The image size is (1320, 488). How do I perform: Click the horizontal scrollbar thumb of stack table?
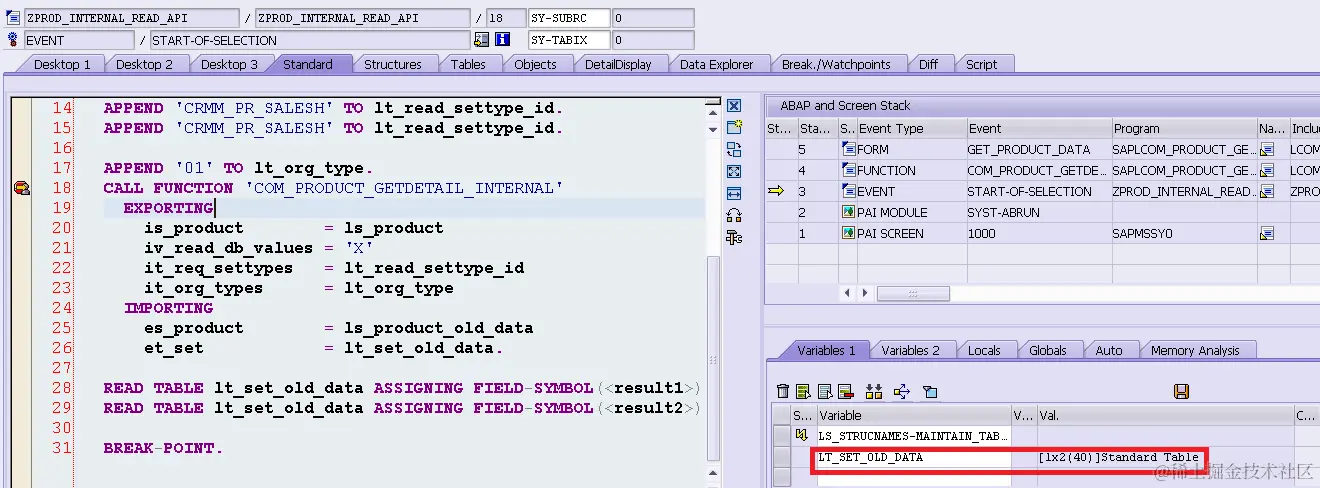click(913, 293)
